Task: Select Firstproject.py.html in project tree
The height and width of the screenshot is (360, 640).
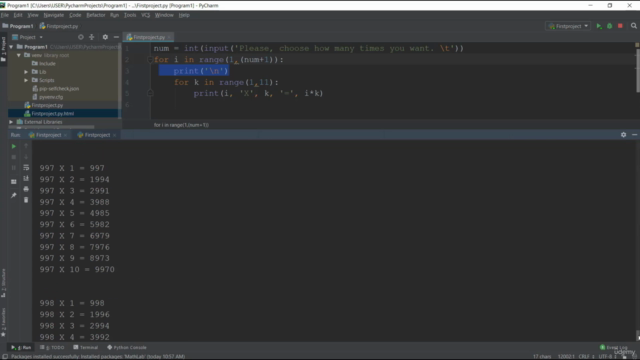Action: coord(49,113)
